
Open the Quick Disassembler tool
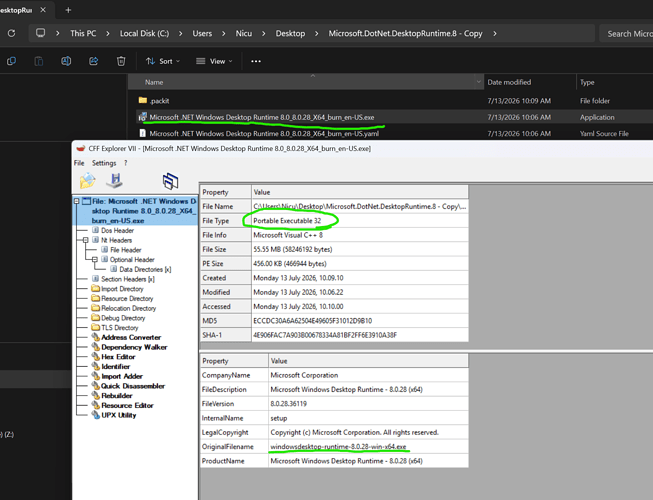133,386
